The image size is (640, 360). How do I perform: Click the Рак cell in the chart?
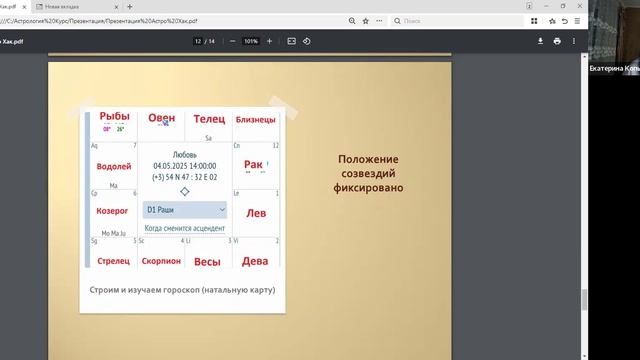tap(256, 166)
